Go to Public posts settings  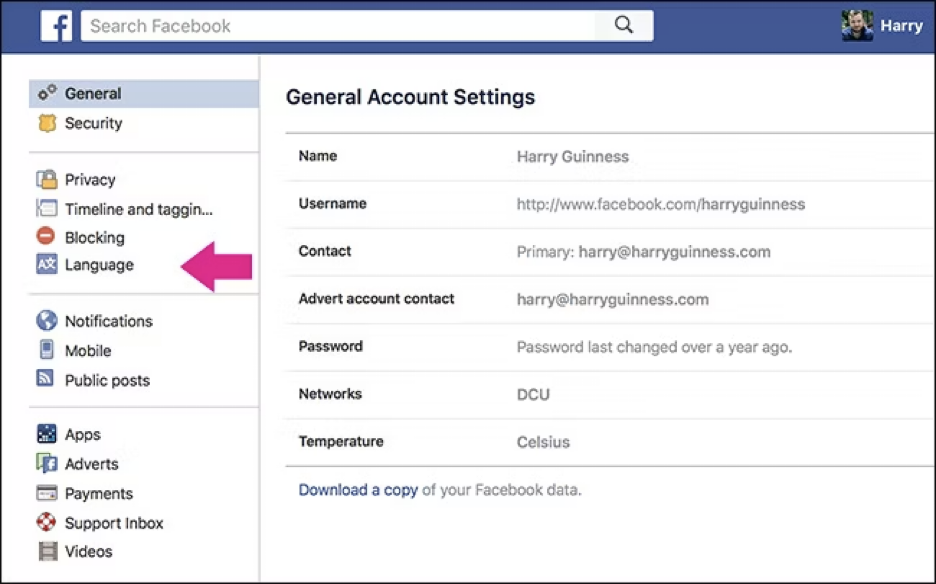[x=107, y=380]
